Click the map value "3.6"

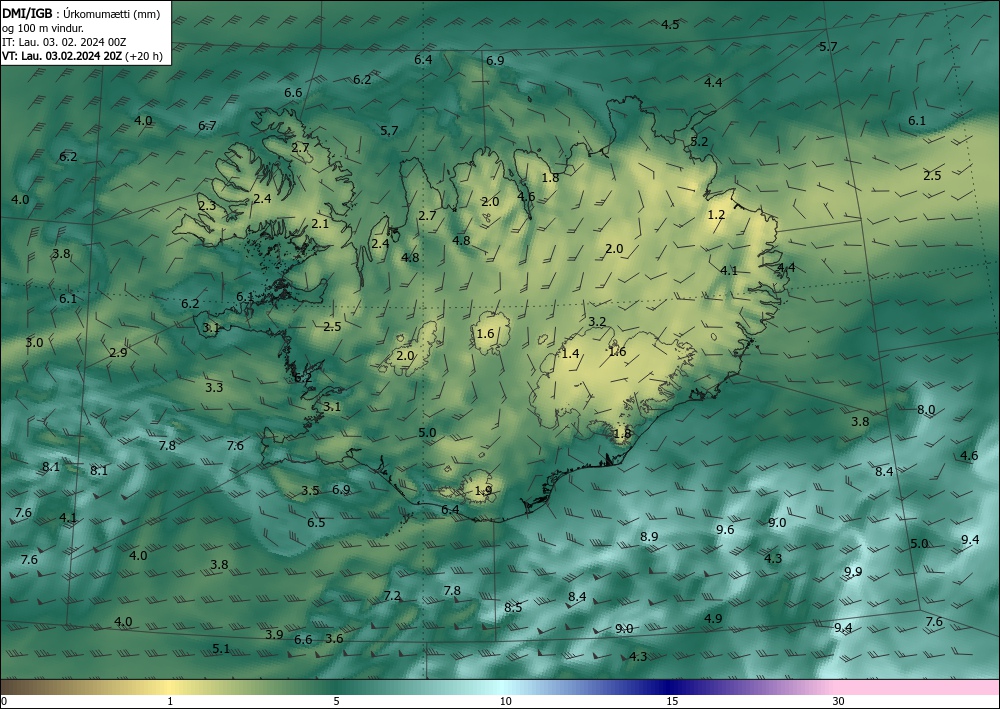point(334,638)
